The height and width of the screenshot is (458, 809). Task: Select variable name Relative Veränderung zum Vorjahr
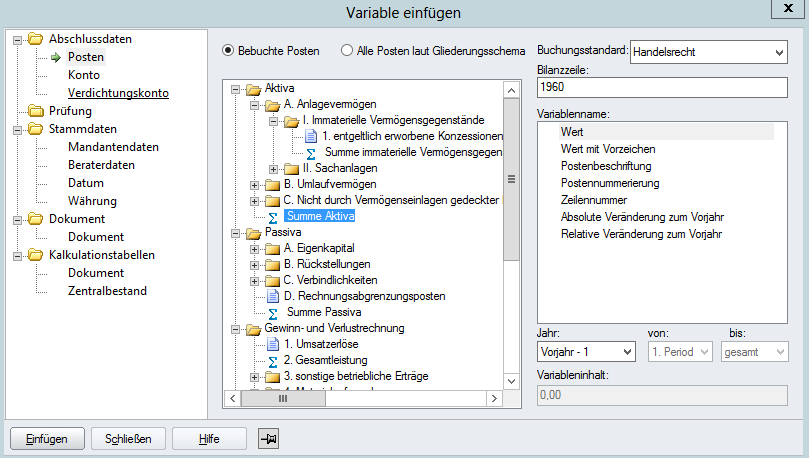[x=641, y=234]
